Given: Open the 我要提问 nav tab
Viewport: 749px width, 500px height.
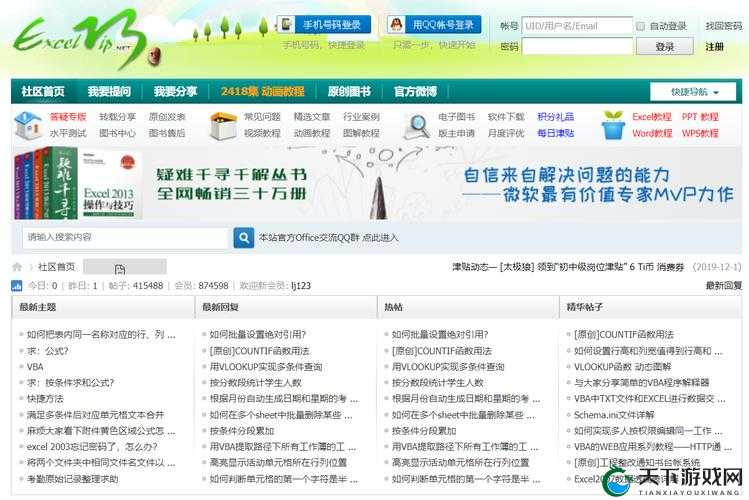Looking at the screenshot, I should point(109,91).
